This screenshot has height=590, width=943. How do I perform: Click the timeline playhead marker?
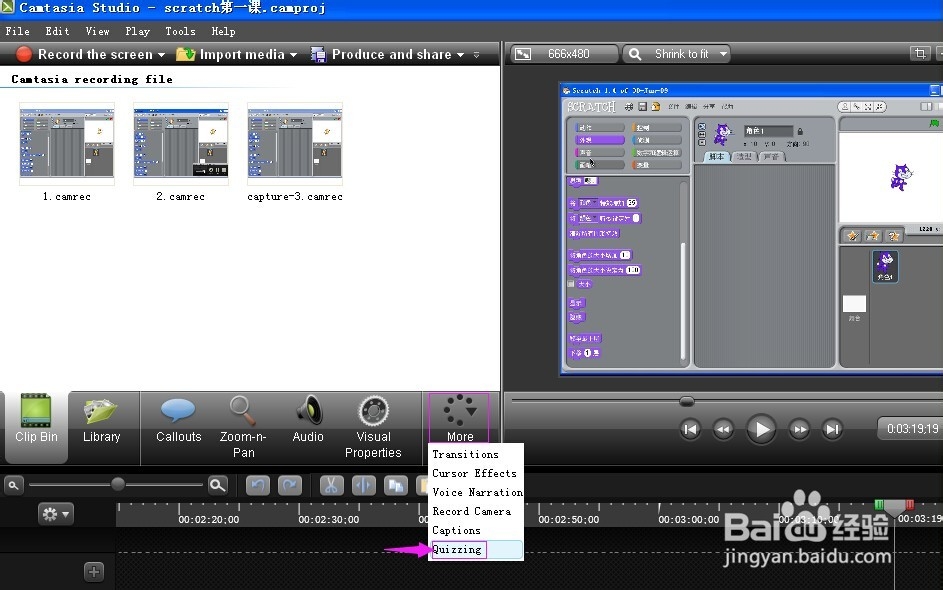894,509
